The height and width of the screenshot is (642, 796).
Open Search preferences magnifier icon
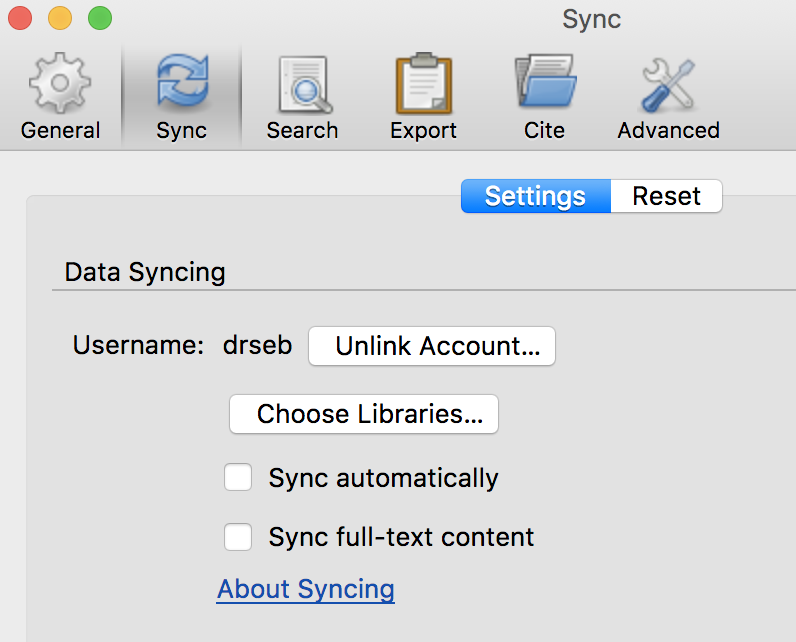(x=305, y=84)
